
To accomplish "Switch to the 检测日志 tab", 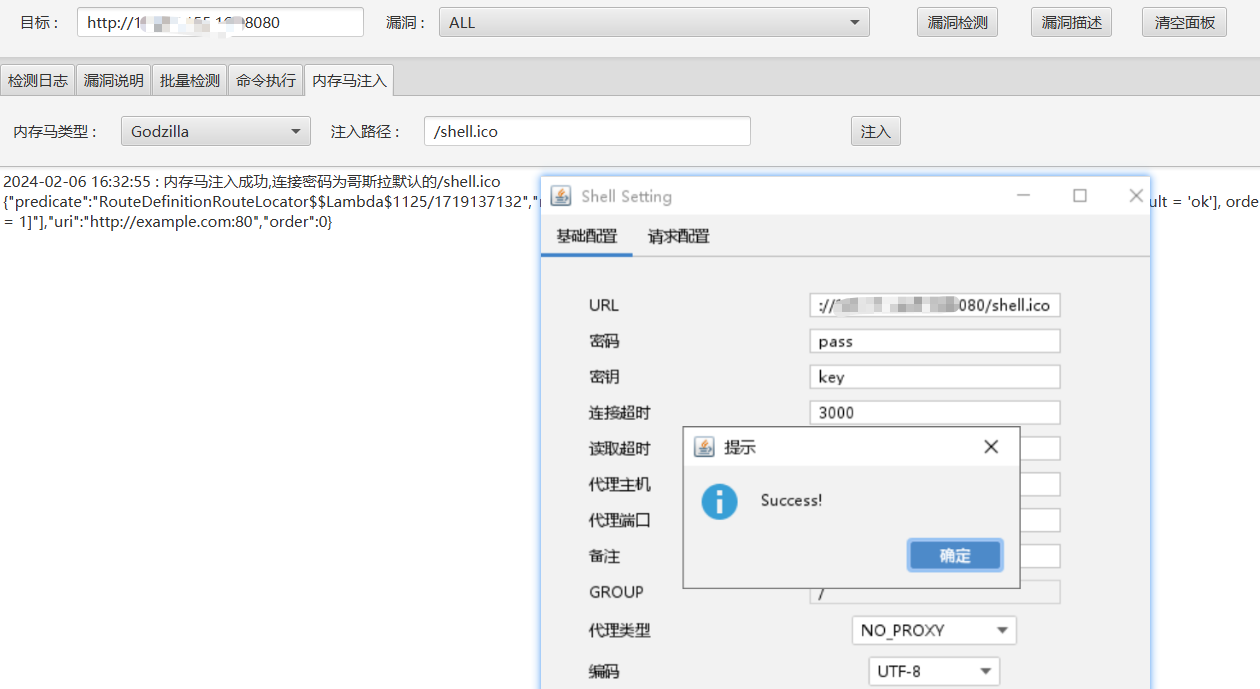I will [x=38, y=81].
